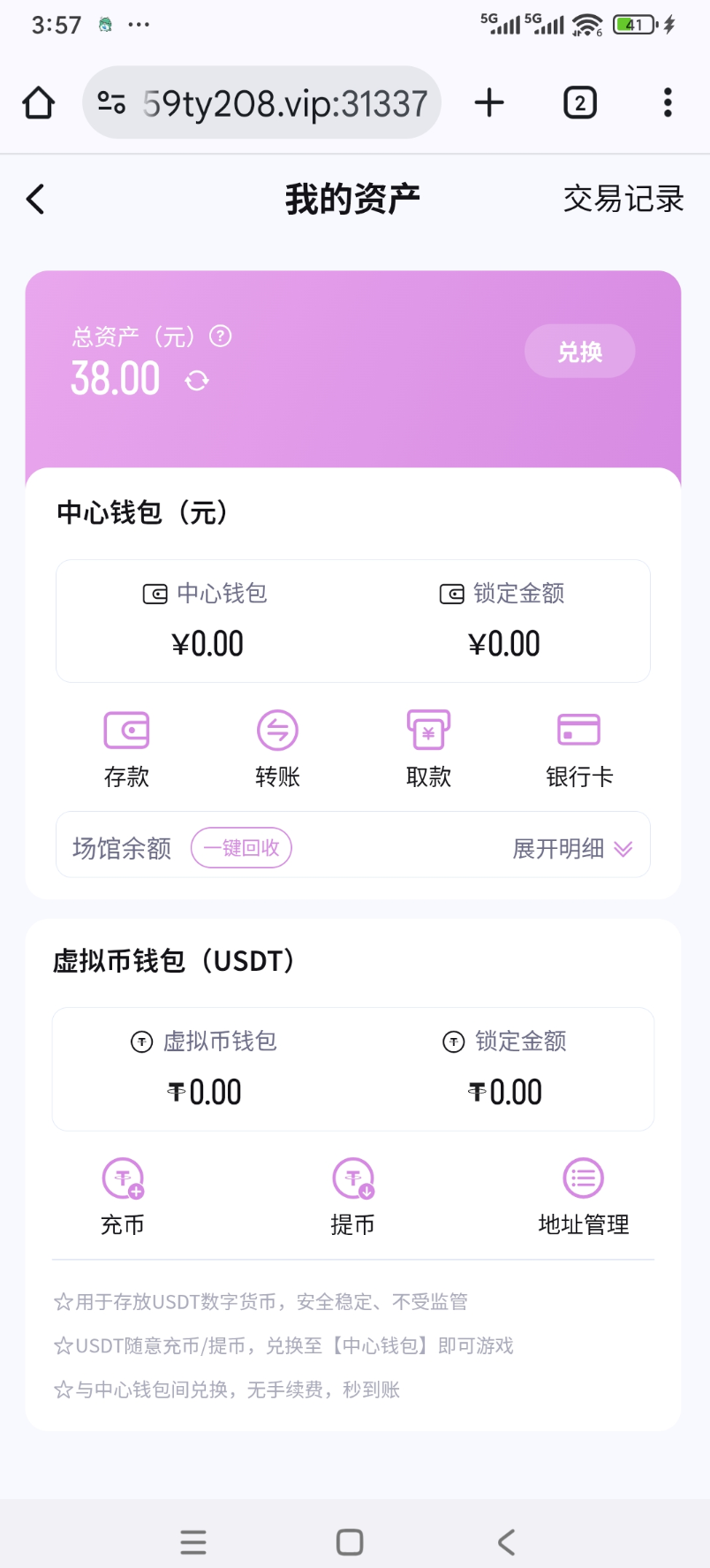
Task: Open 交易记录 transaction records
Action: 623,200
